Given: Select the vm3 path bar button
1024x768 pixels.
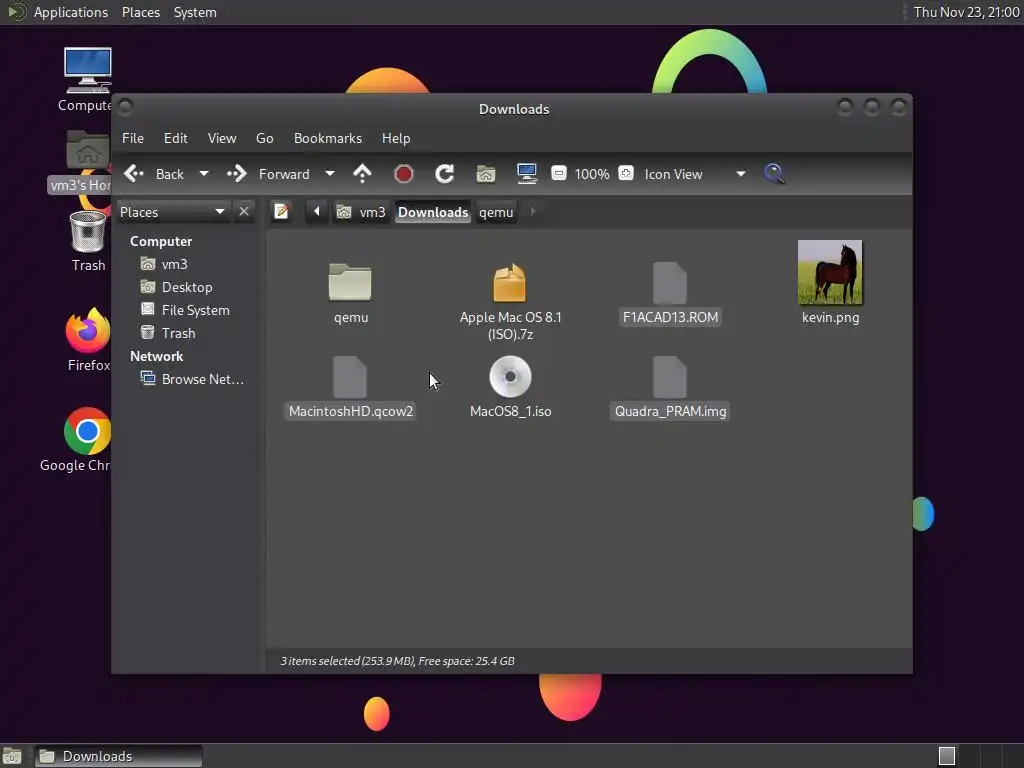Looking at the screenshot, I should (361, 212).
